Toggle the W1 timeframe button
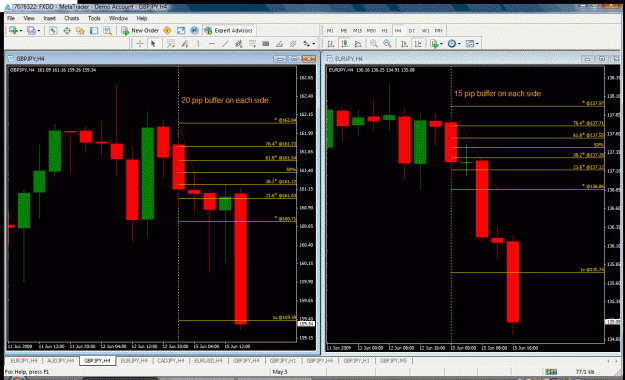Screen dimensions: 625x380 [425, 31]
